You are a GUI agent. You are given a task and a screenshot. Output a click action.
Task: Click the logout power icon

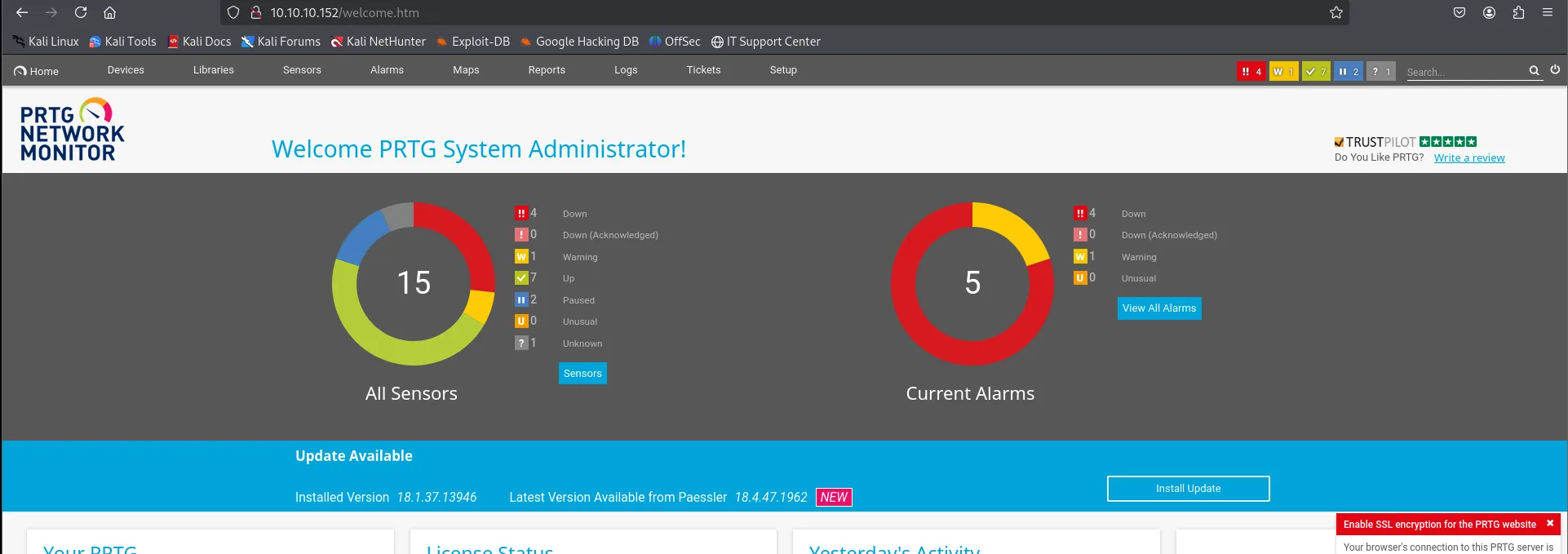coord(1555,70)
